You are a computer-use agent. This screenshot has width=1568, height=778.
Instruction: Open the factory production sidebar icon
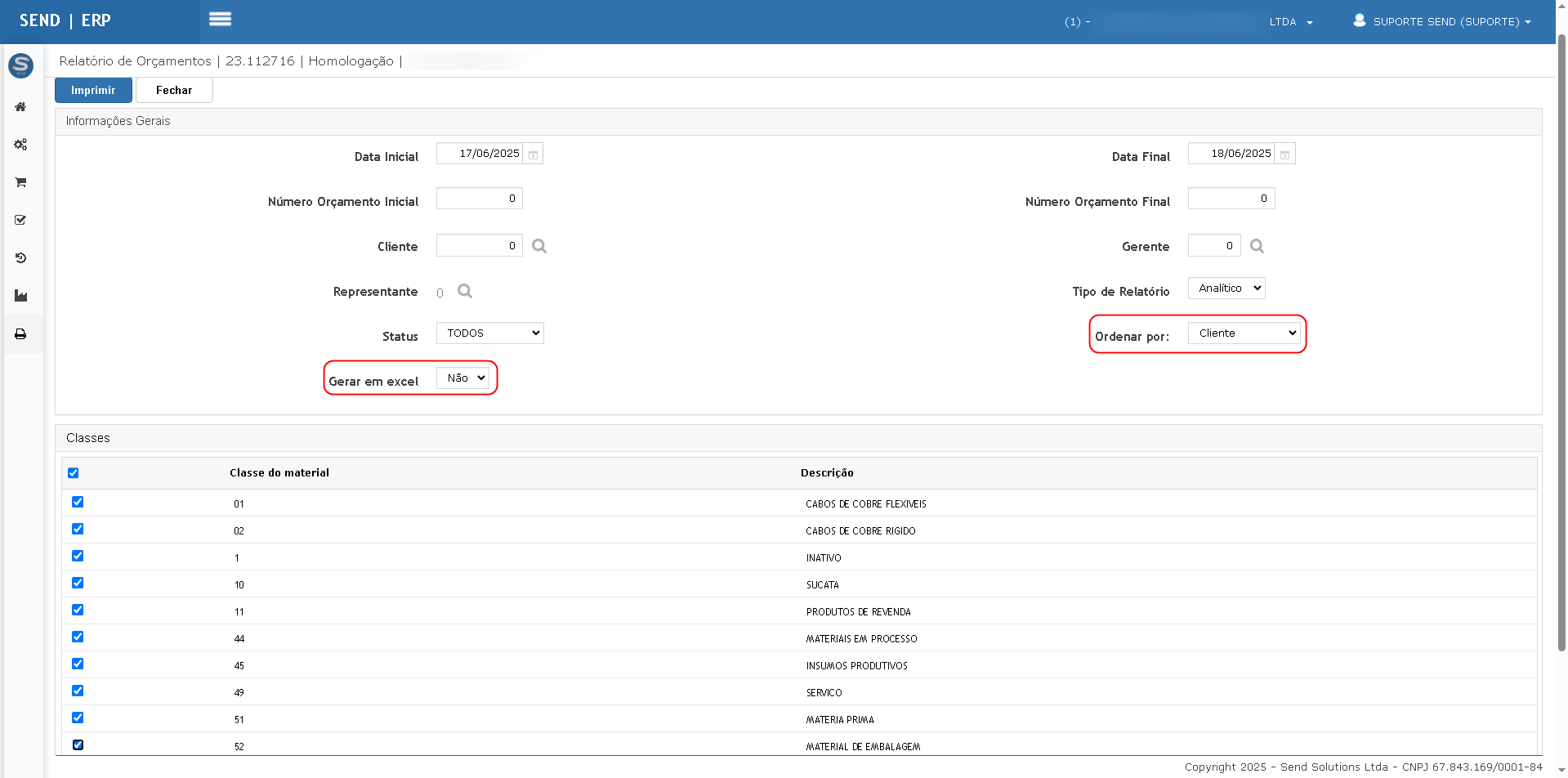pos(20,296)
